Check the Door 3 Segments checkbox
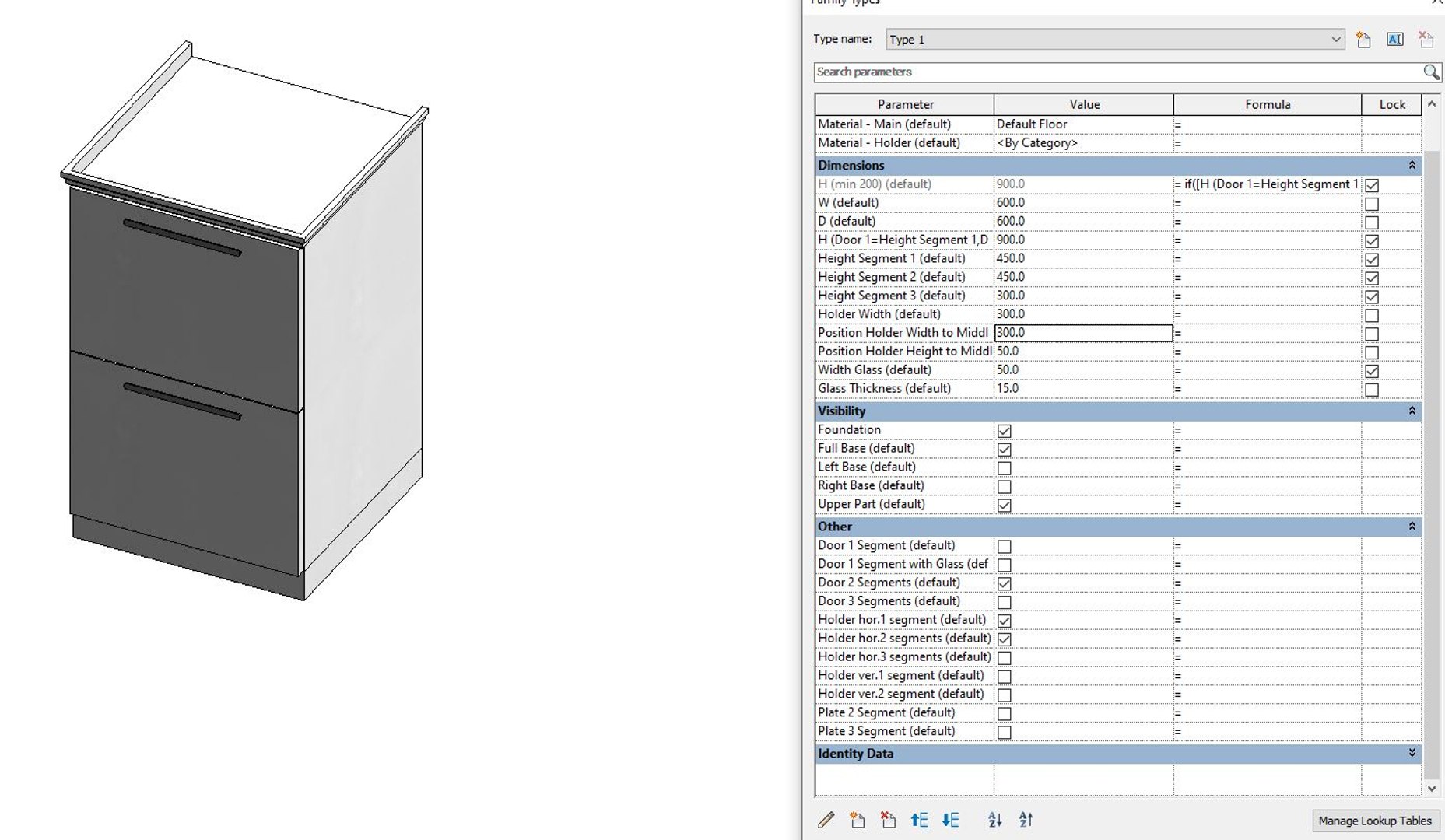1445x840 pixels. coord(1005,603)
